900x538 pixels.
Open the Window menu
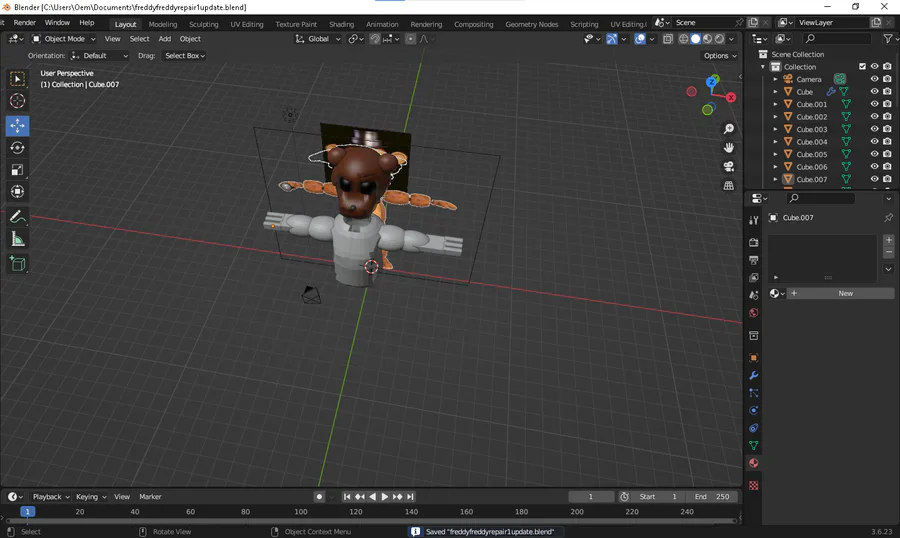pos(57,23)
